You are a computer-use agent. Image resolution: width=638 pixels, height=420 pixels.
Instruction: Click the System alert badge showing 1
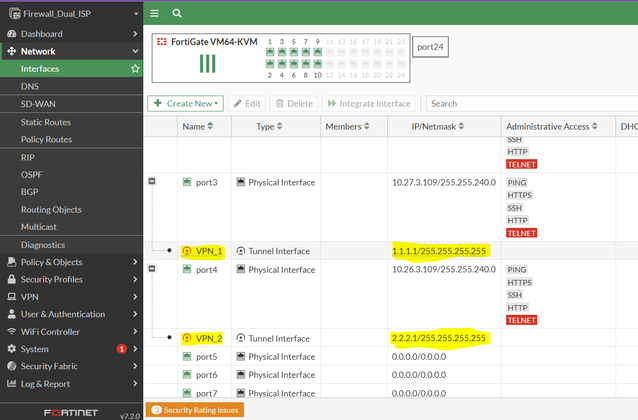(121, 349)
